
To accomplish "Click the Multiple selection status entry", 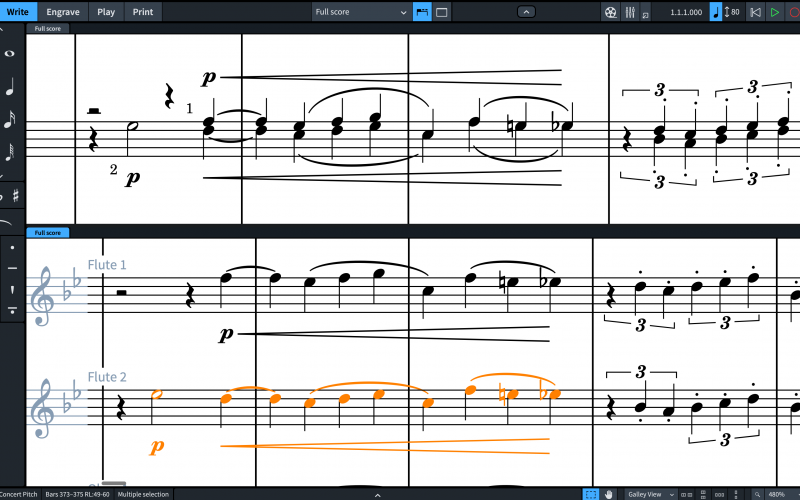I will (x=143, y=494).
